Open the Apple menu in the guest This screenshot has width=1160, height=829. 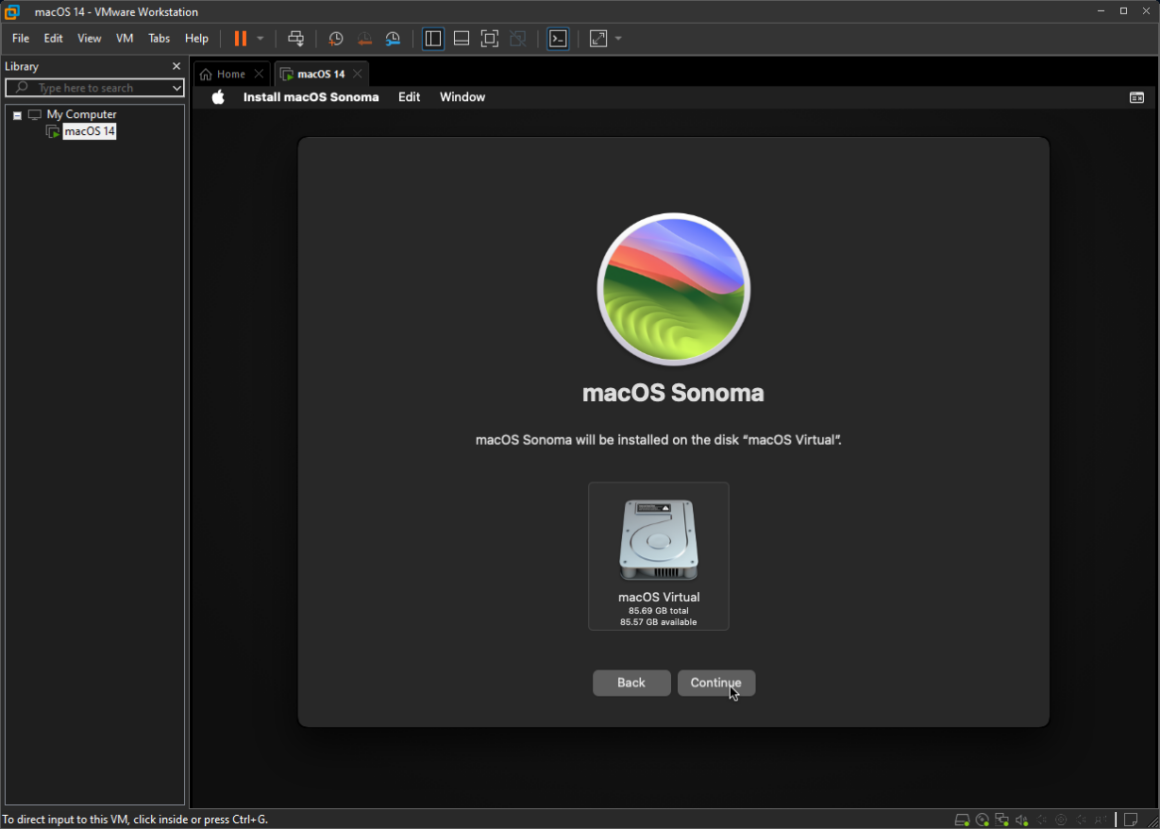tap(218, 97)
